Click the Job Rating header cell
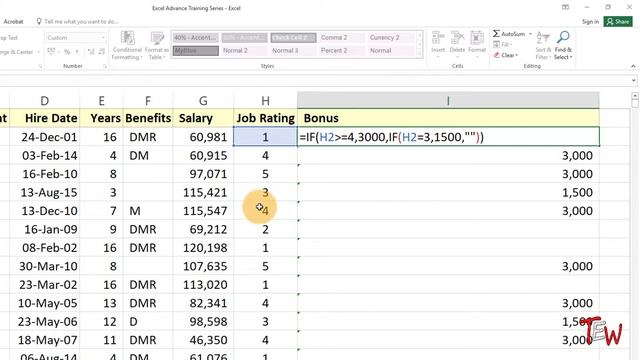Viewport: 640px width, 360px height. [x=265, y=118]
